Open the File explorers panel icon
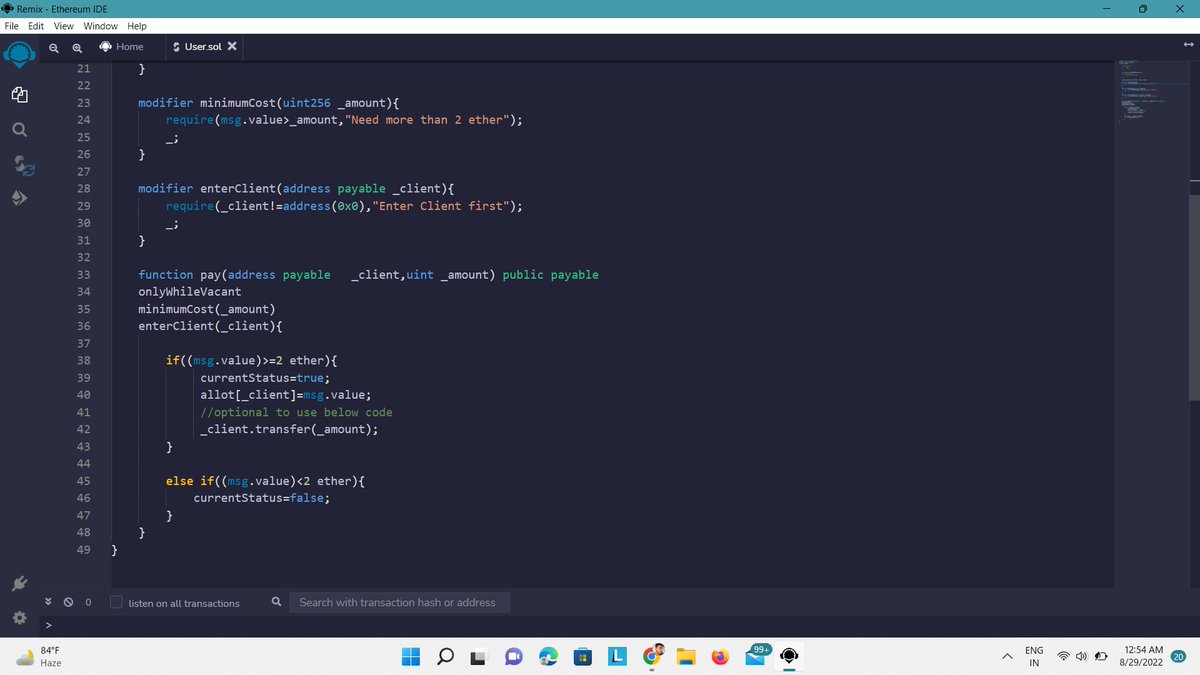This screenshot has height=675, width=1200. click(19, 95)
